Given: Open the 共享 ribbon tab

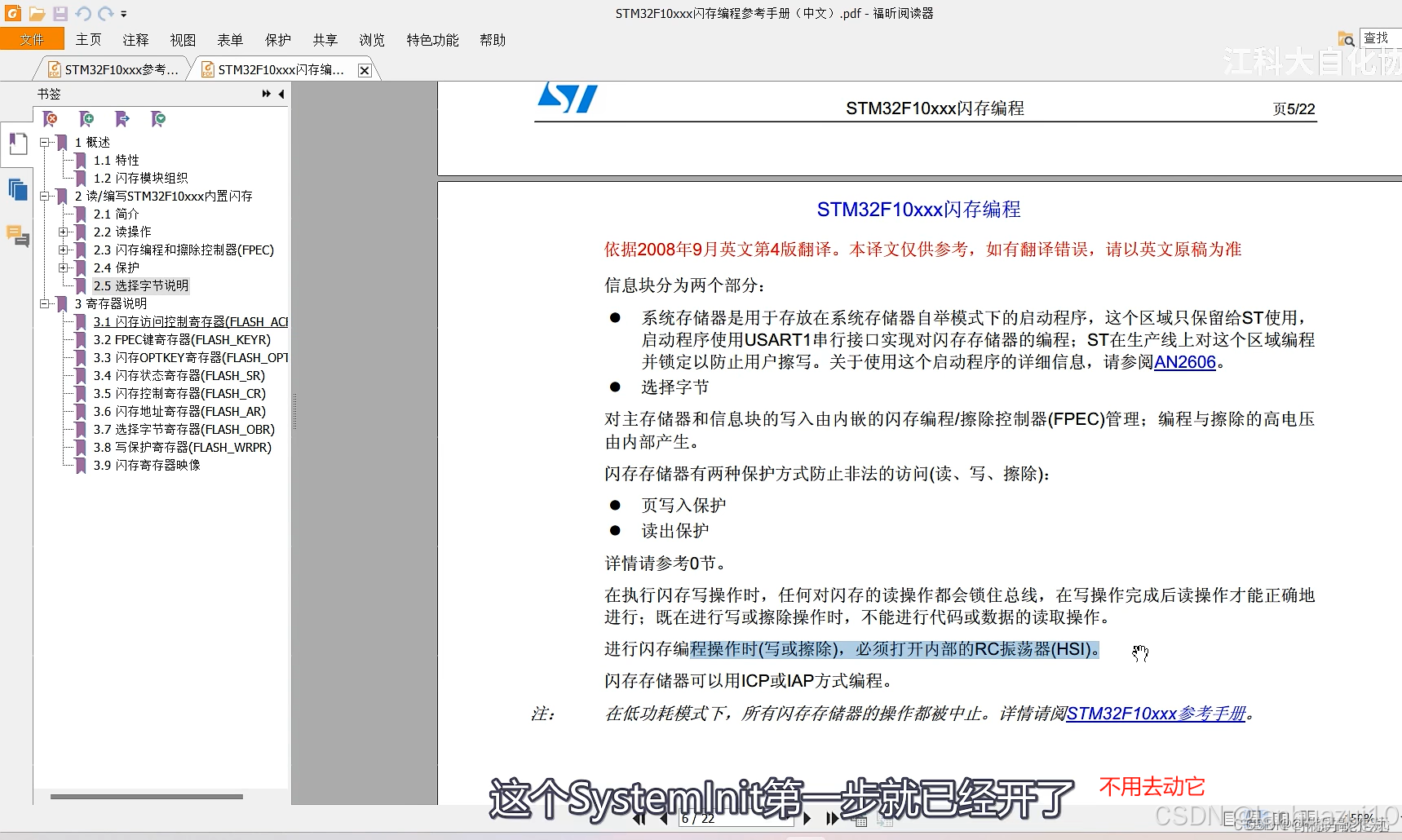Looking at the screenshot, I should (325, 40).
